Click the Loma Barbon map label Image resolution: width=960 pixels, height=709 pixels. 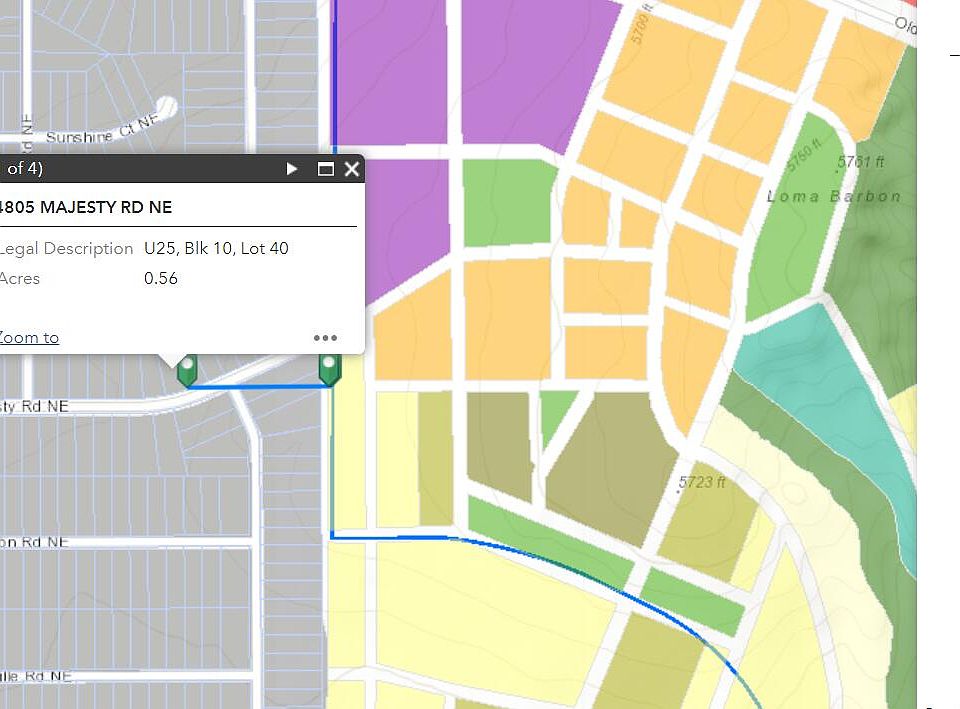pos(834,196)
